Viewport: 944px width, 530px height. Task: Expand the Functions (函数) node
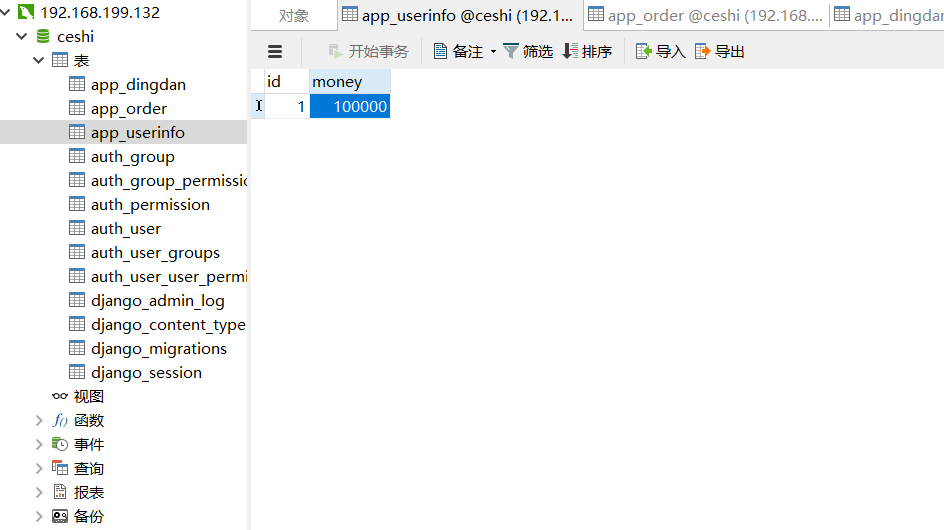tap(39, 421)
